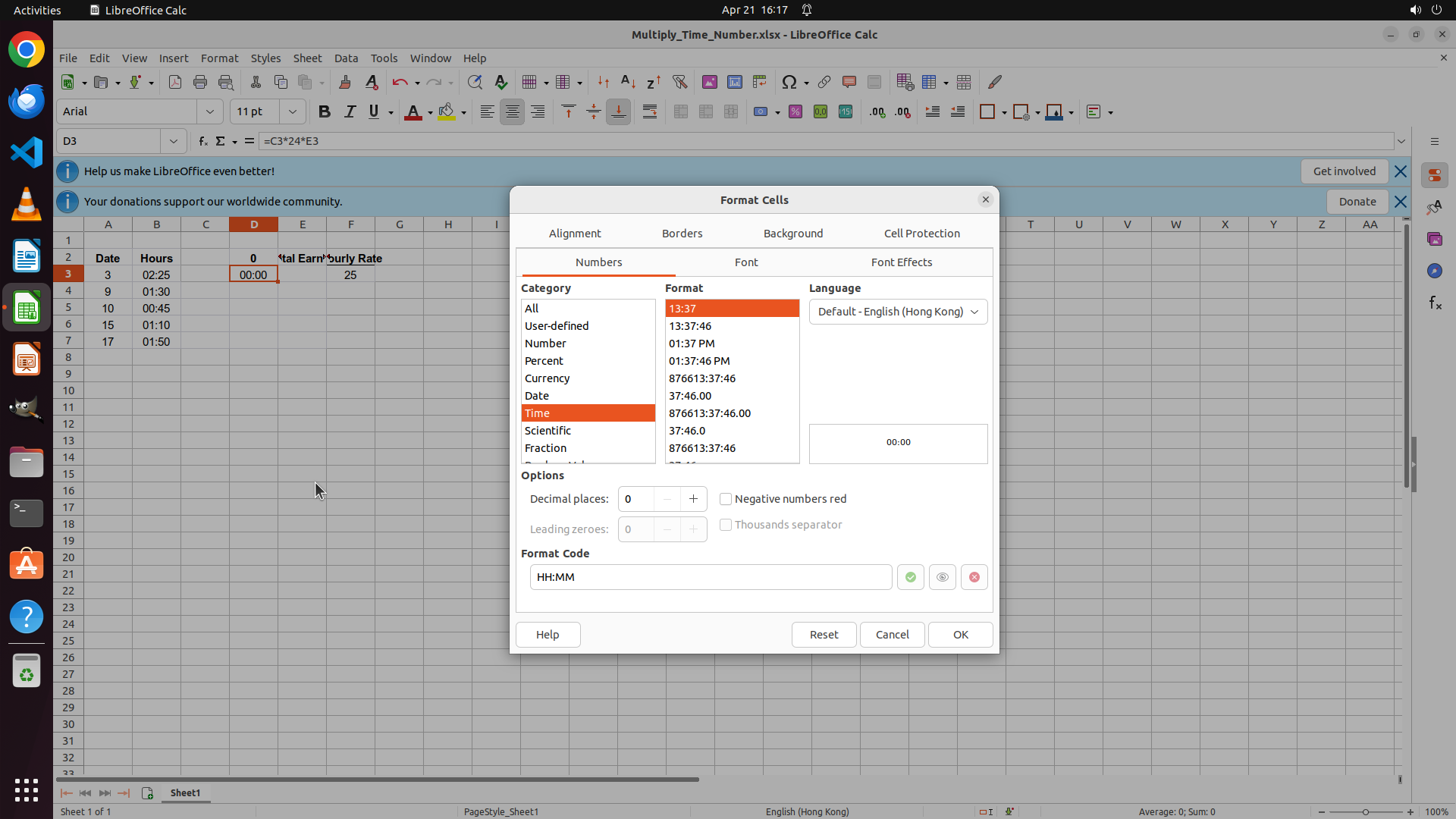Click the edit comment eye icon
Screen dimensions: 1456x819
942,577
